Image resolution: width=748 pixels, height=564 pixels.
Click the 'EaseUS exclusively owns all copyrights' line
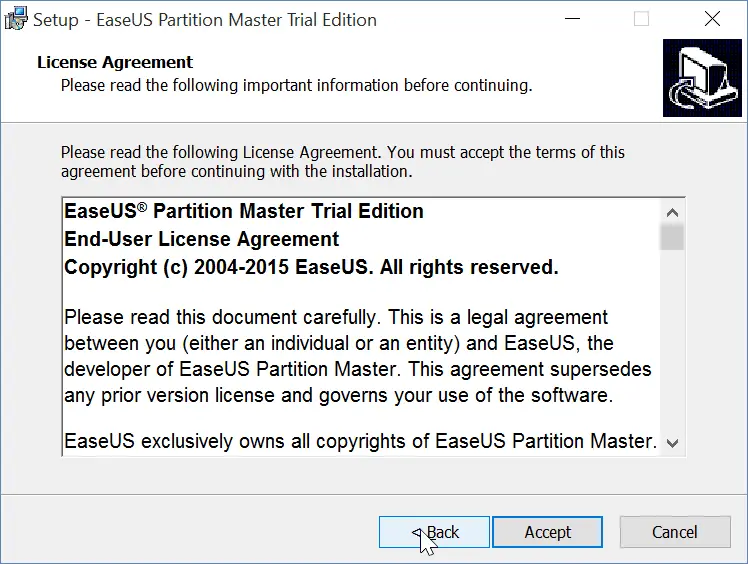[361, 441]
